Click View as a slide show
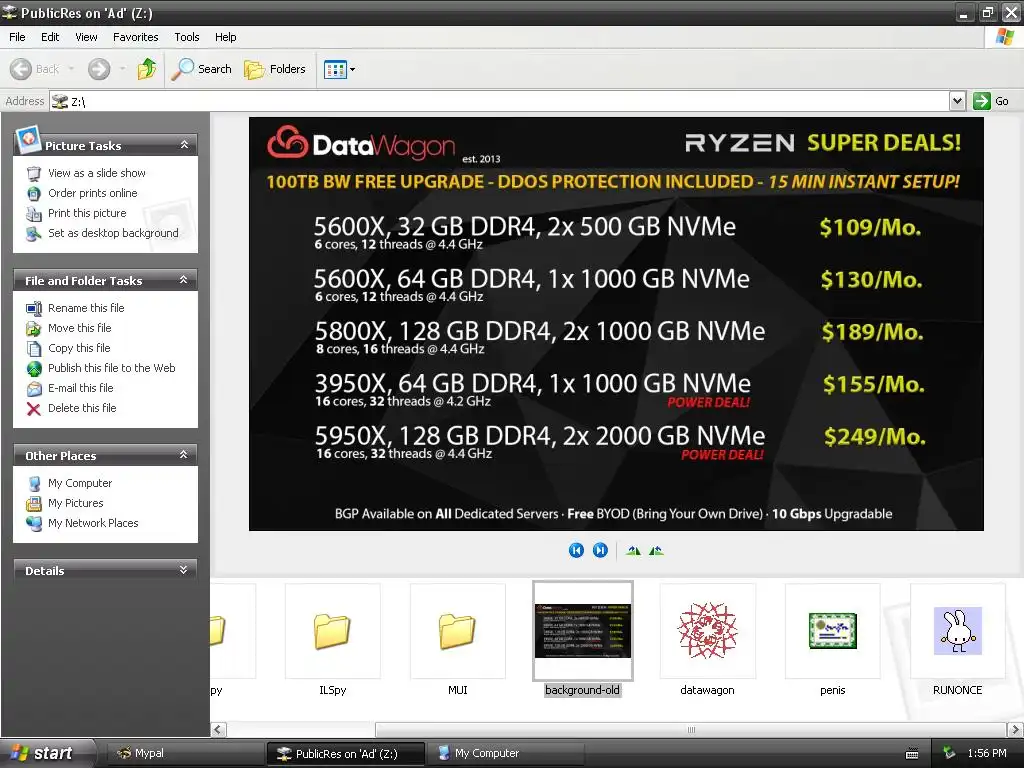 97,173
